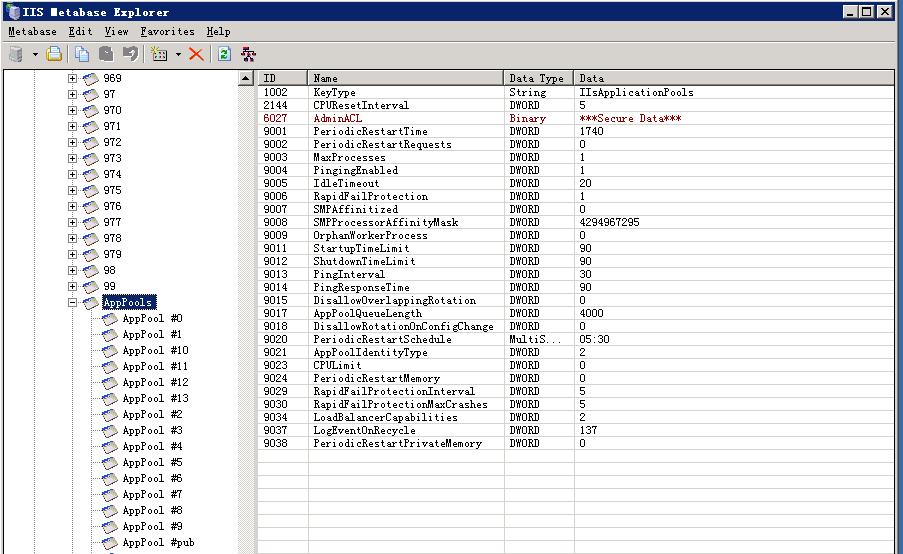Viewport: 903px width, 554px height.
Task: Click the folder icon of node 970
Action: pyautogui.click(x=90, y=111)
